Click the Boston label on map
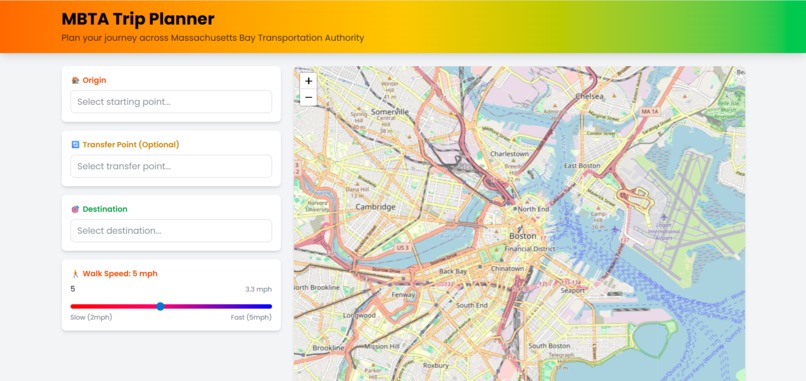The height and width of the screenshot is (381, 806). point(522,236)
